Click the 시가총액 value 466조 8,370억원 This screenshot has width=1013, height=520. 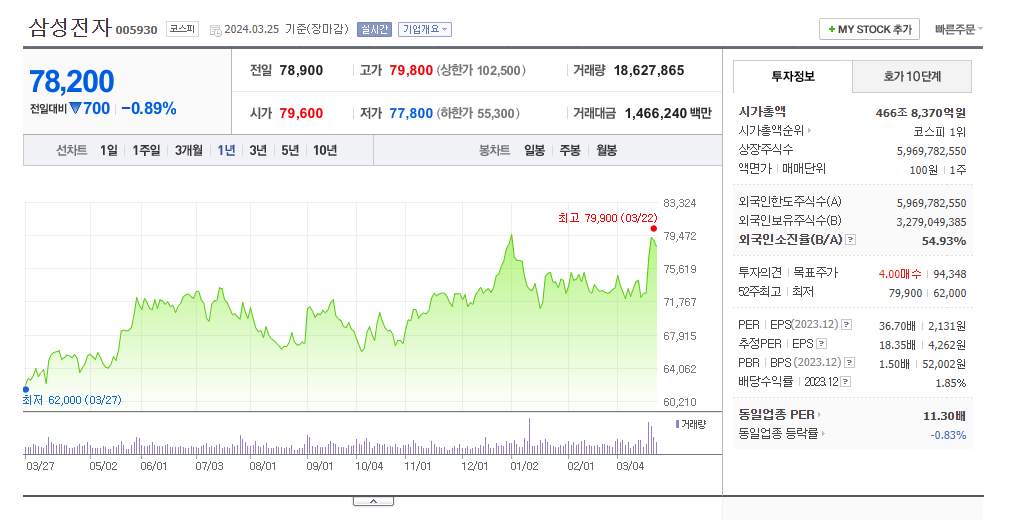(x=921, y=113)
